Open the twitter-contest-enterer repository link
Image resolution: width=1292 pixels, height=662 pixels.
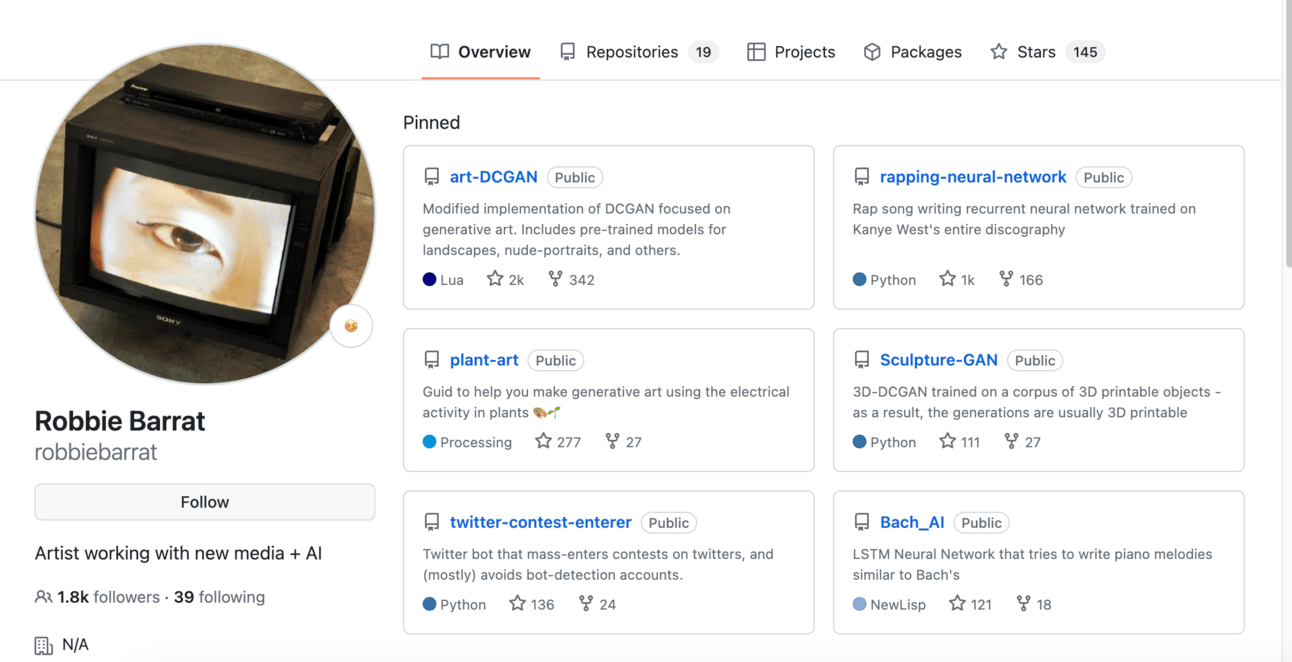click(540, 522)
